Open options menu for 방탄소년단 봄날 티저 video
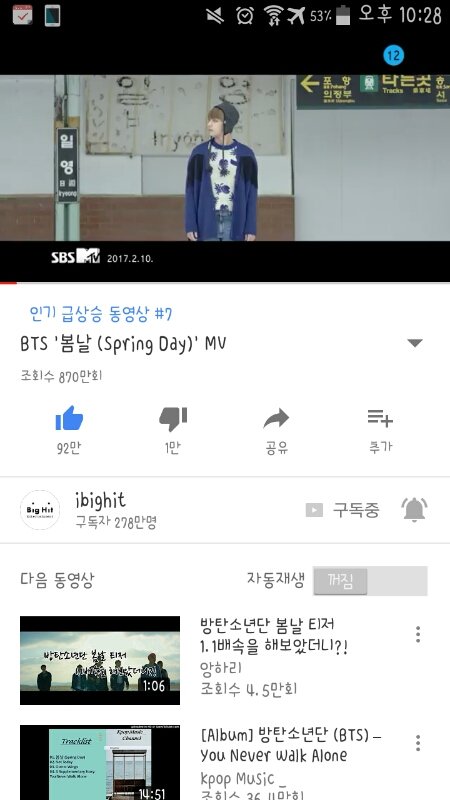The width and height of the screenshot is (450, 800). tap(418, 634)
